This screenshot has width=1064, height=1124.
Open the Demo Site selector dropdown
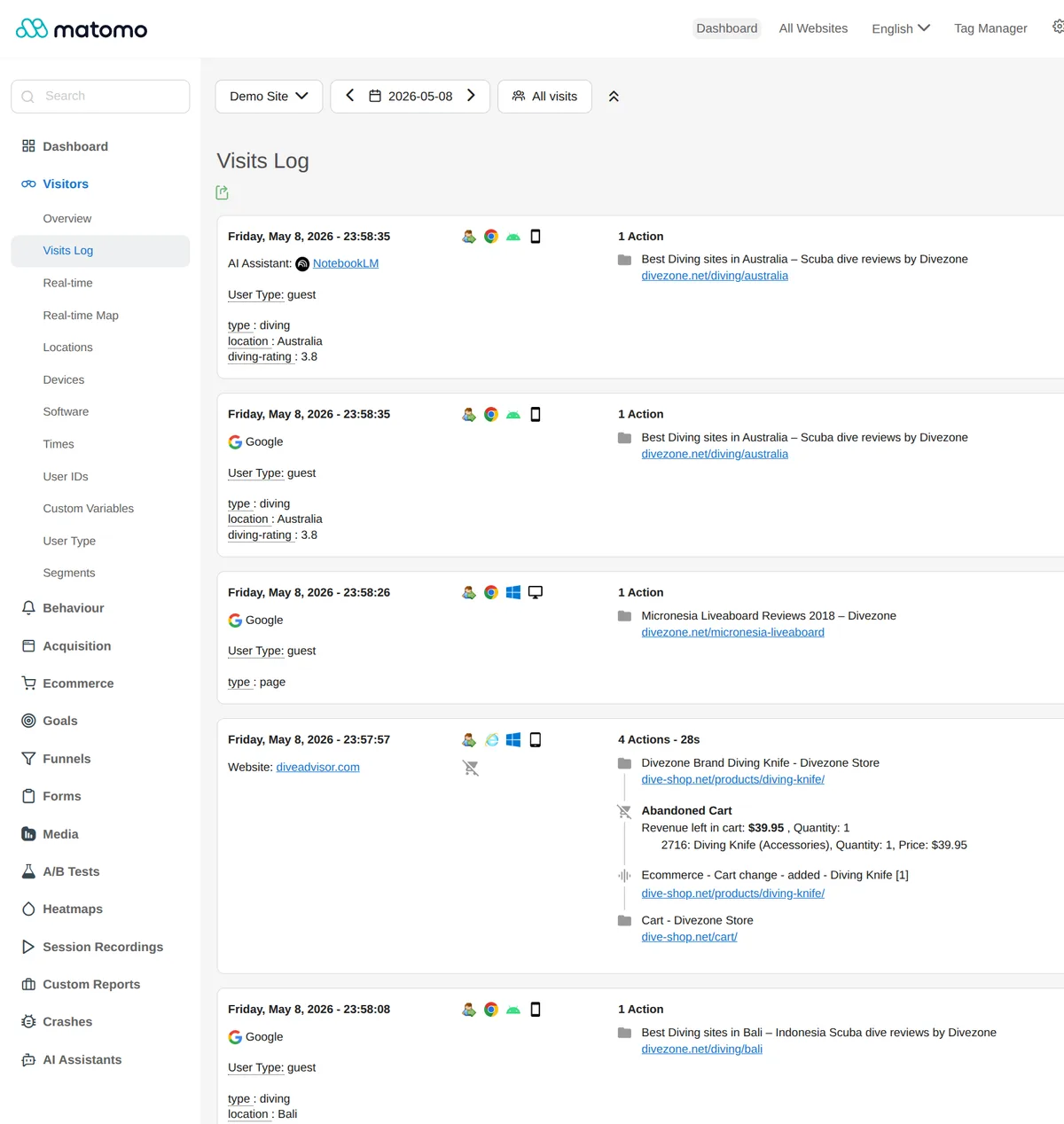269,96
